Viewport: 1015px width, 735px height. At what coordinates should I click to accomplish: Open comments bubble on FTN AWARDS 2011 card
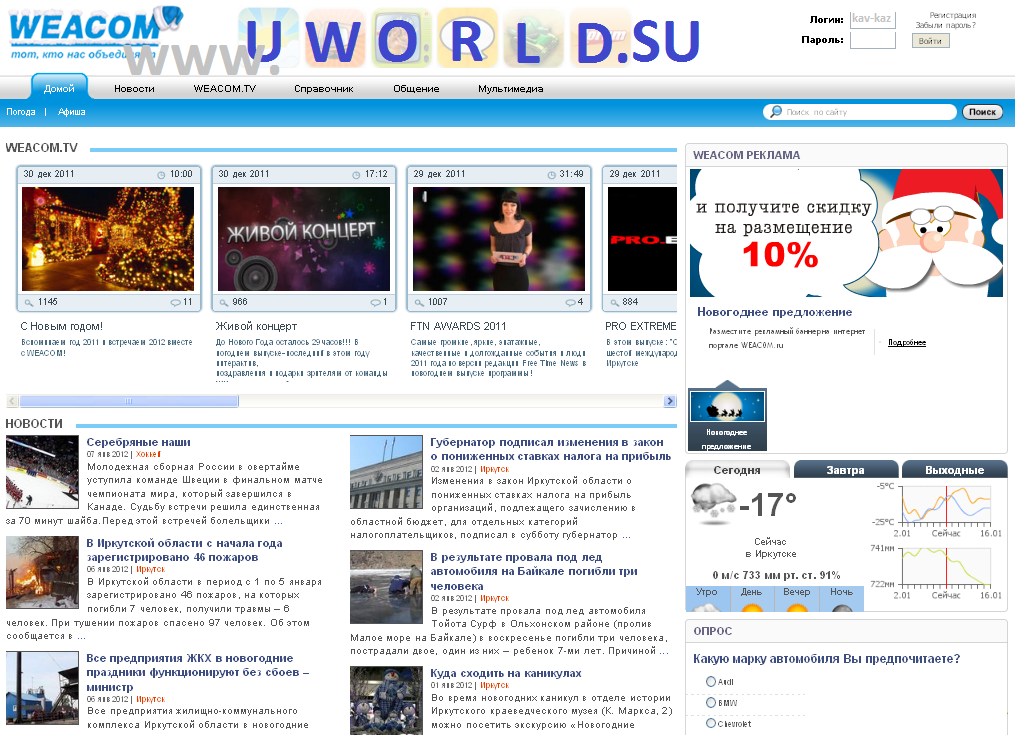coord(570,302)
